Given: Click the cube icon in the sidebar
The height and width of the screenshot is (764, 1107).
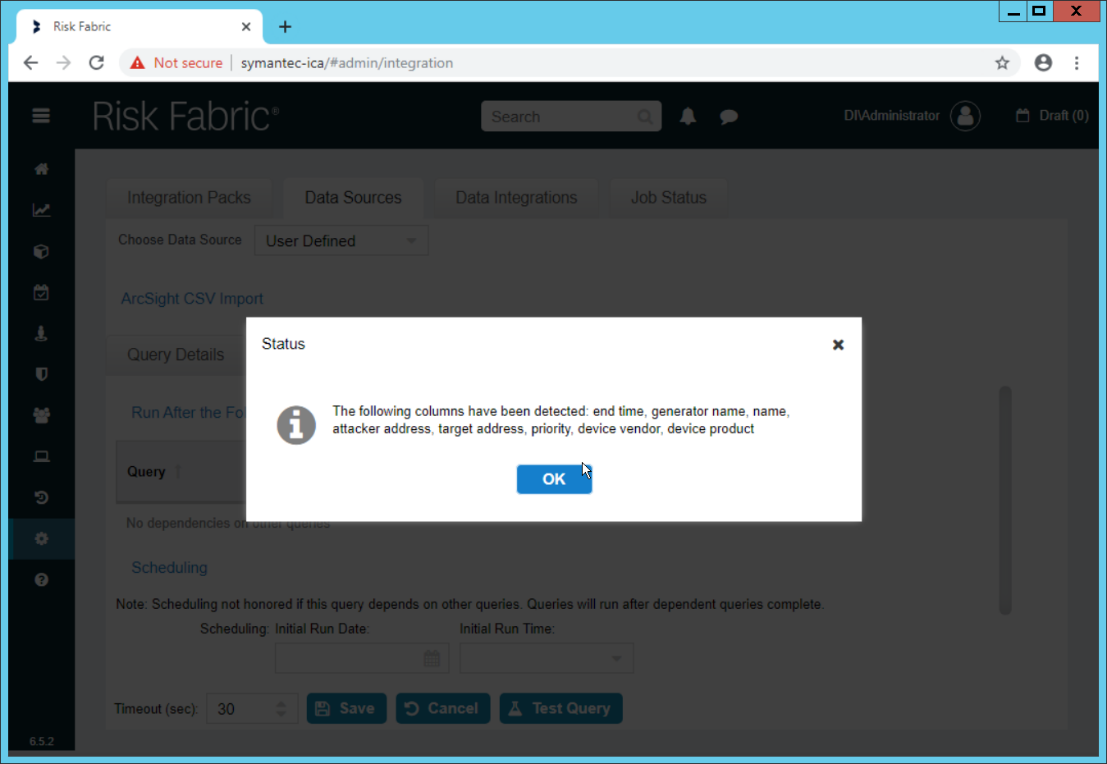Looking at the screenshot, I should [41, 252].
